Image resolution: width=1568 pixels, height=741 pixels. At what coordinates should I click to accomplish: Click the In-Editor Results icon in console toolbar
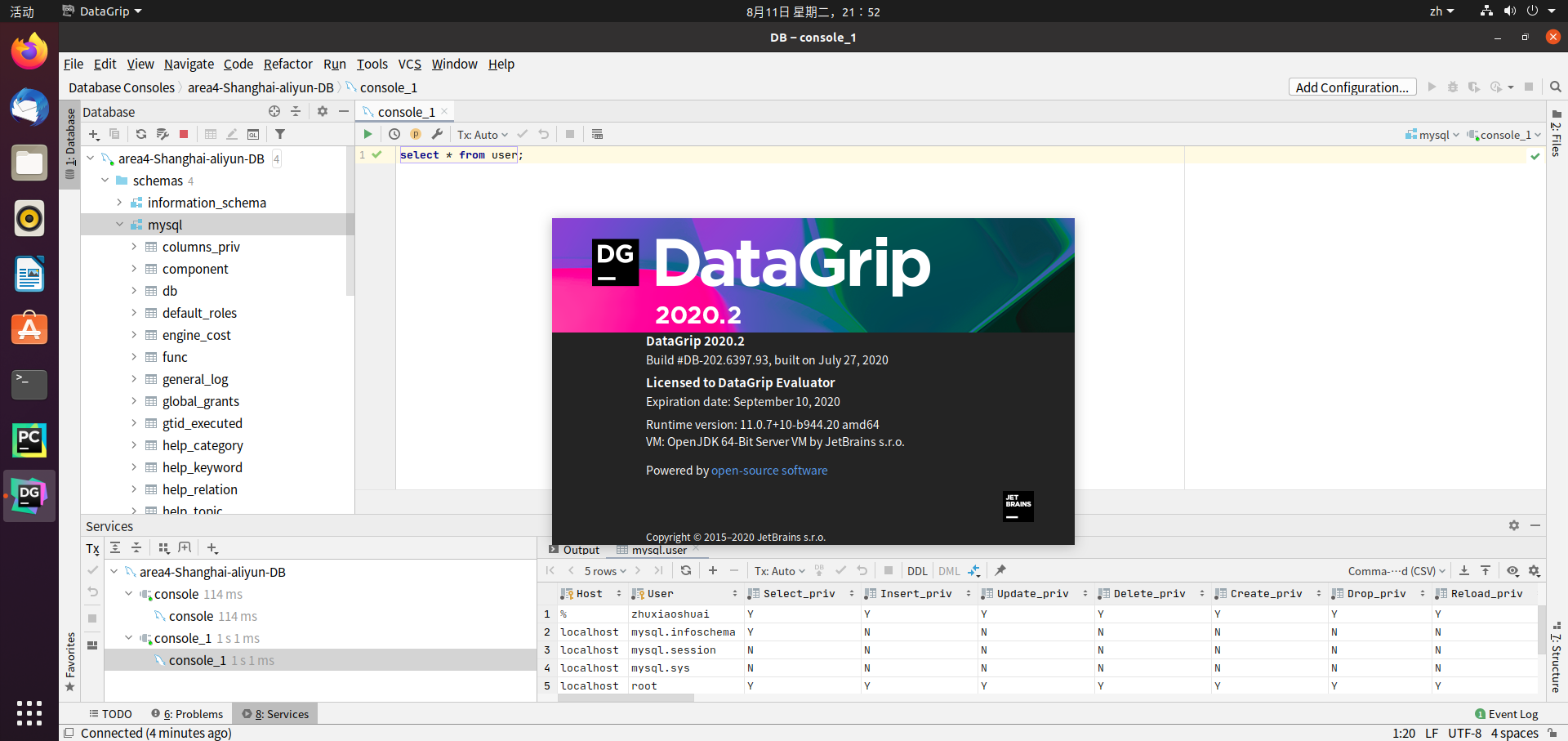click(x=597, y=134)
